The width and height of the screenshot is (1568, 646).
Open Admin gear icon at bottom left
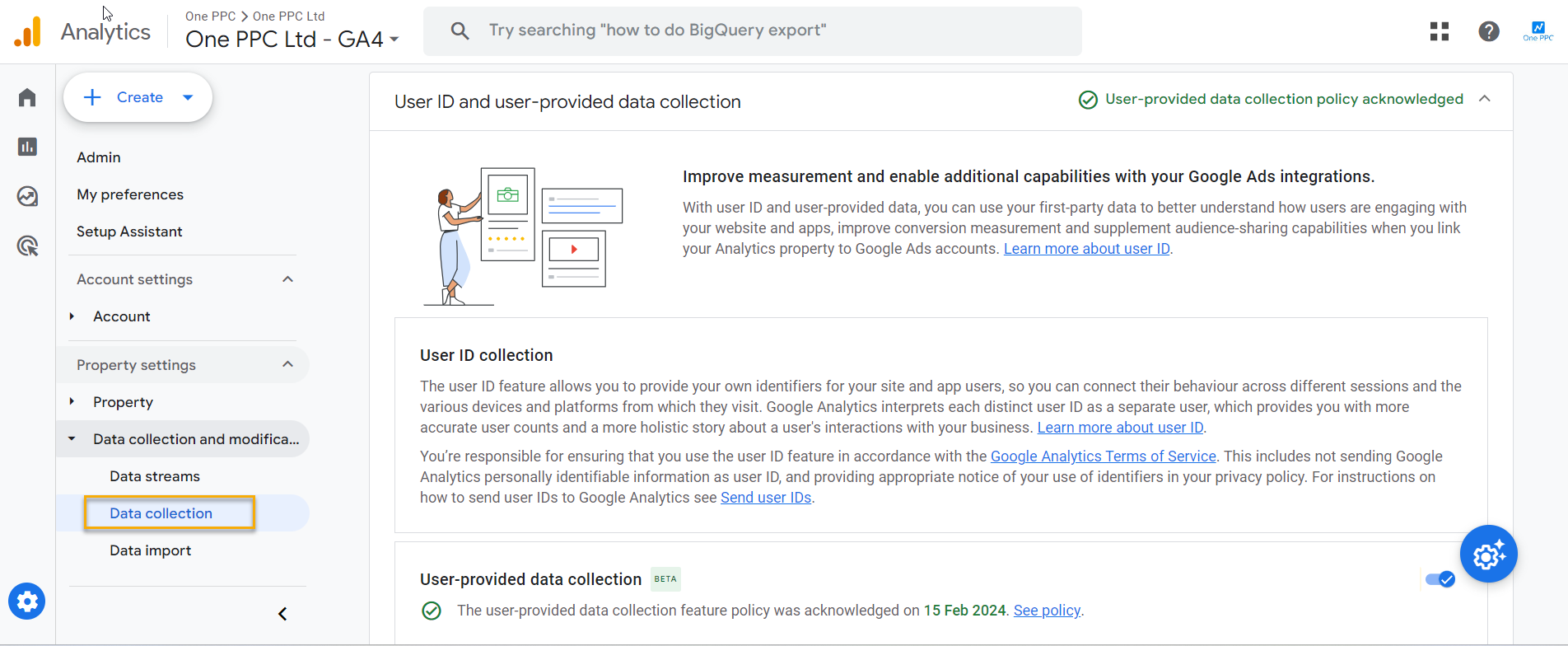27,602
